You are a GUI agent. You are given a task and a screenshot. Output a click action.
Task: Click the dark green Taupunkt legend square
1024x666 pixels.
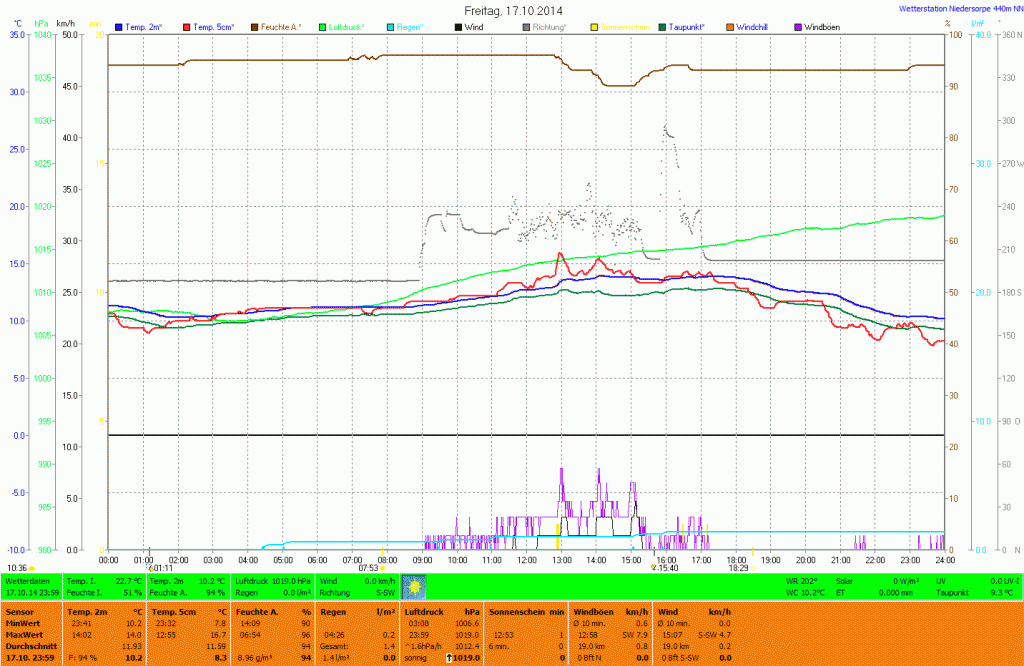(x=661, y=27)
